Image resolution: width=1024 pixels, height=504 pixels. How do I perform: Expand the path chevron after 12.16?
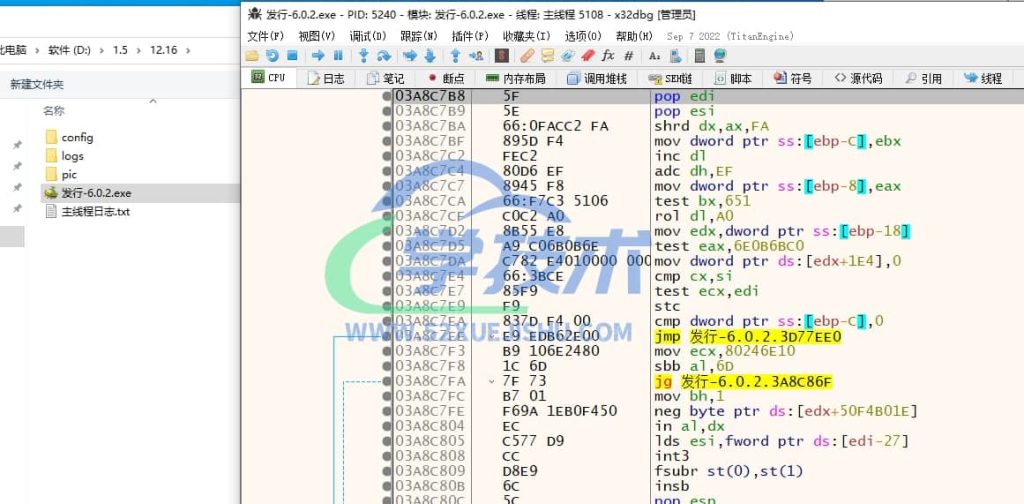(x=187, y=50)
